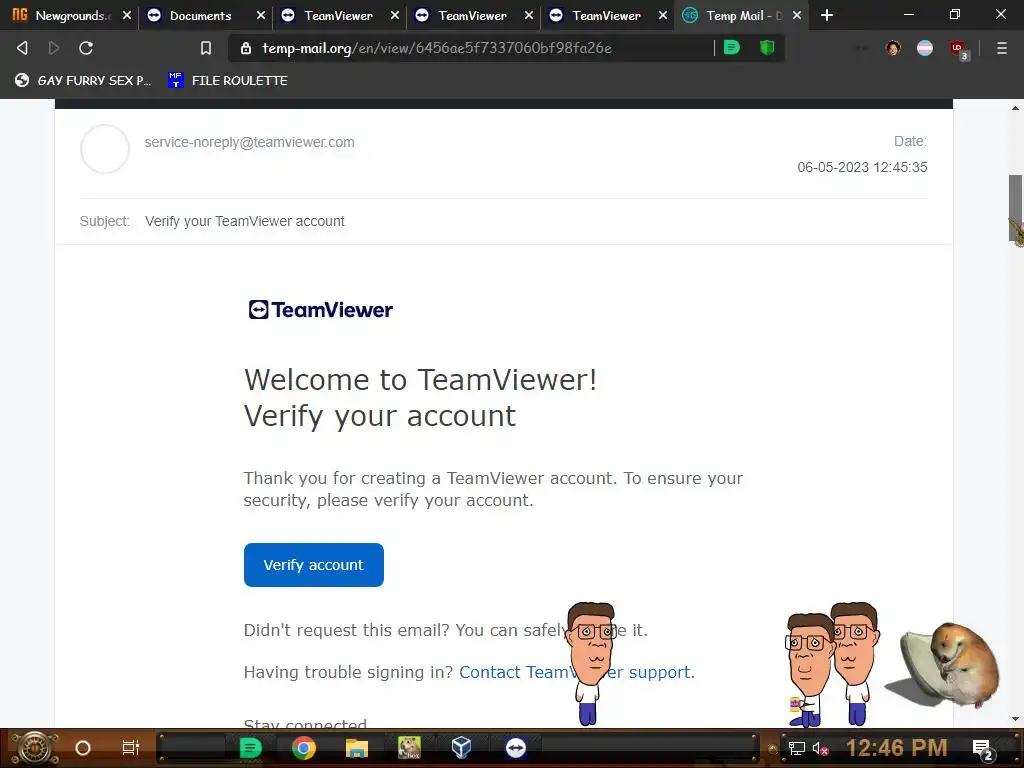Viewport: 1024px width, 768px height.
Task: Click the site lock icon in the address bar
Action: (x=246, y=48)
